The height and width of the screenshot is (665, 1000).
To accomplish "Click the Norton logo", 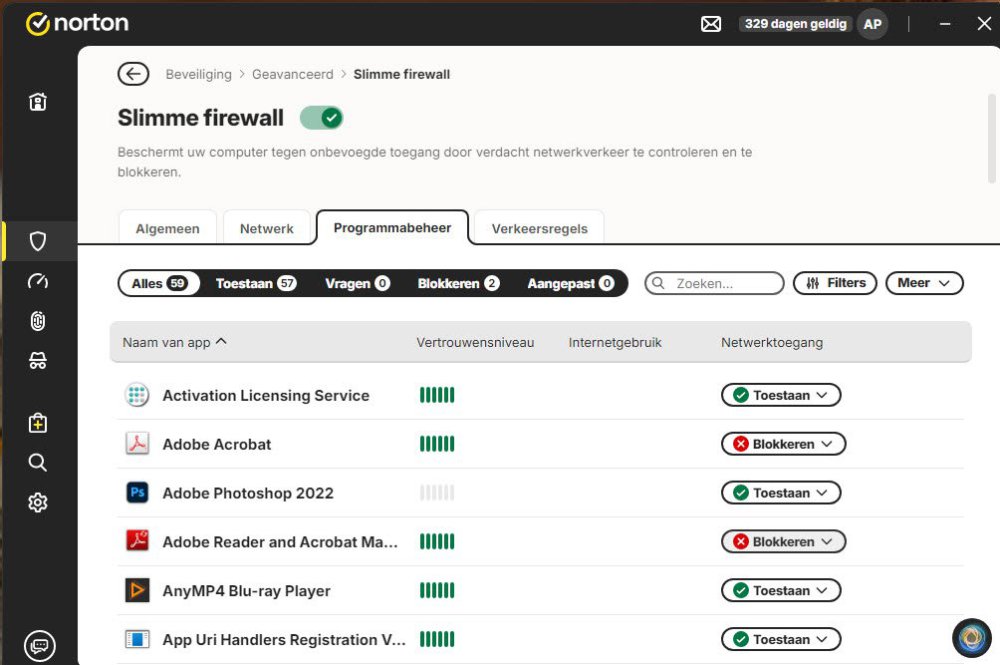I will (77, 24).
